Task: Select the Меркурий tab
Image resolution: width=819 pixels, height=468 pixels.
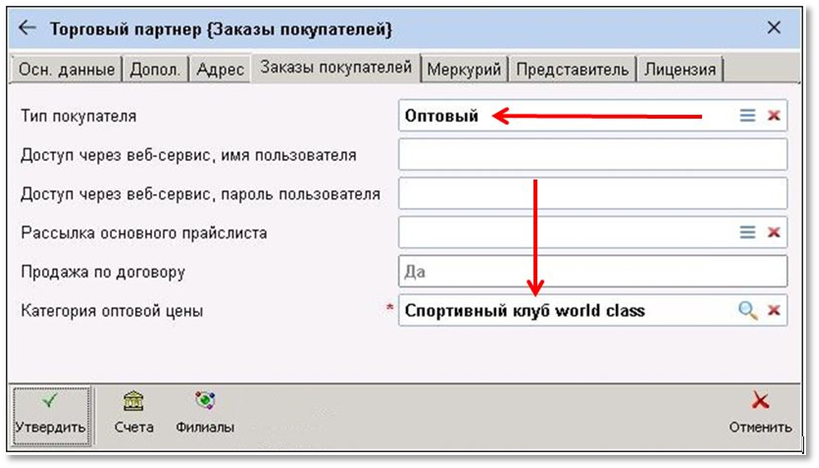Action: coord(465,70)
